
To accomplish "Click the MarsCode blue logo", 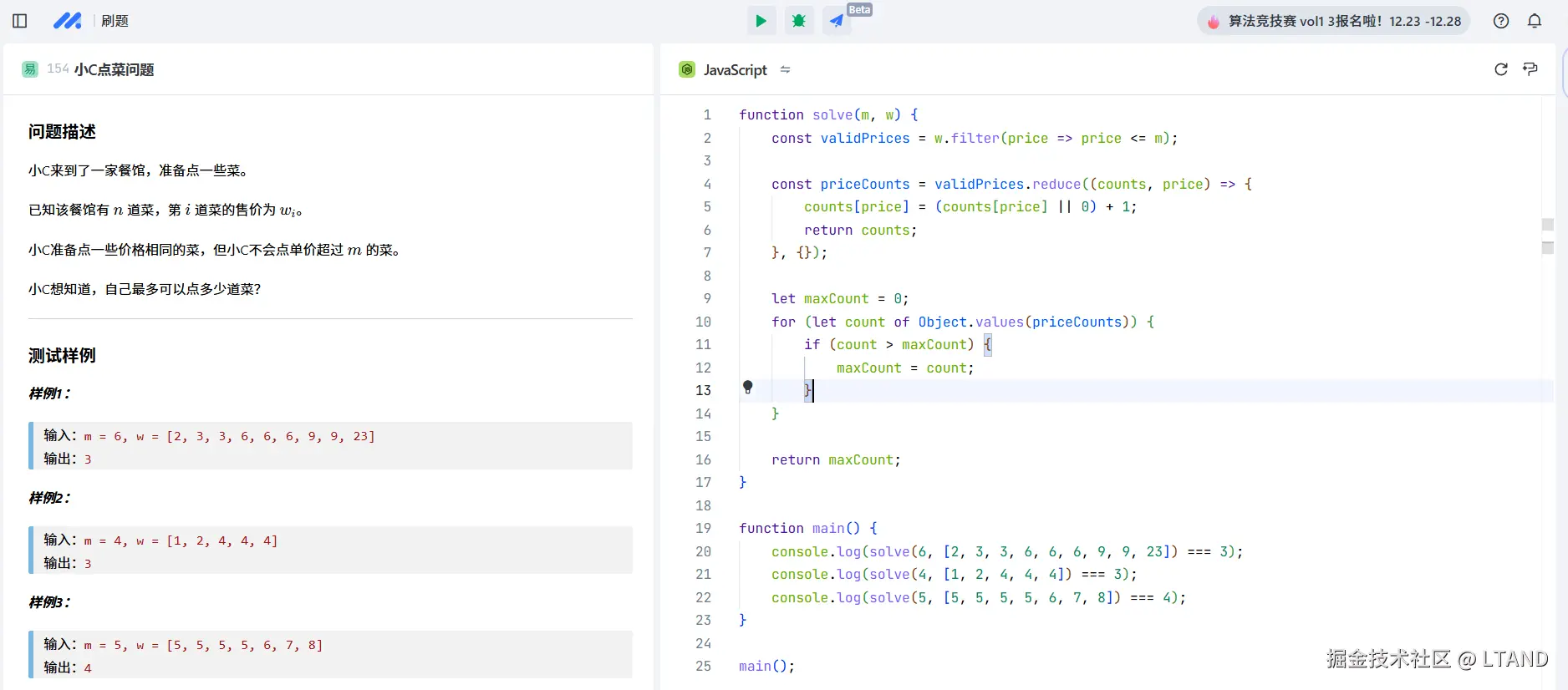I will [x=67, y=21].
